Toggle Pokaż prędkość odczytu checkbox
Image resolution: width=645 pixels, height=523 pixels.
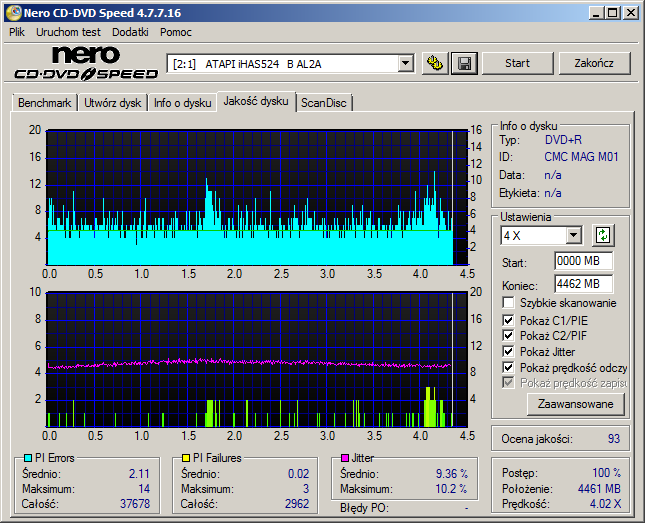(x=508, y=367)
